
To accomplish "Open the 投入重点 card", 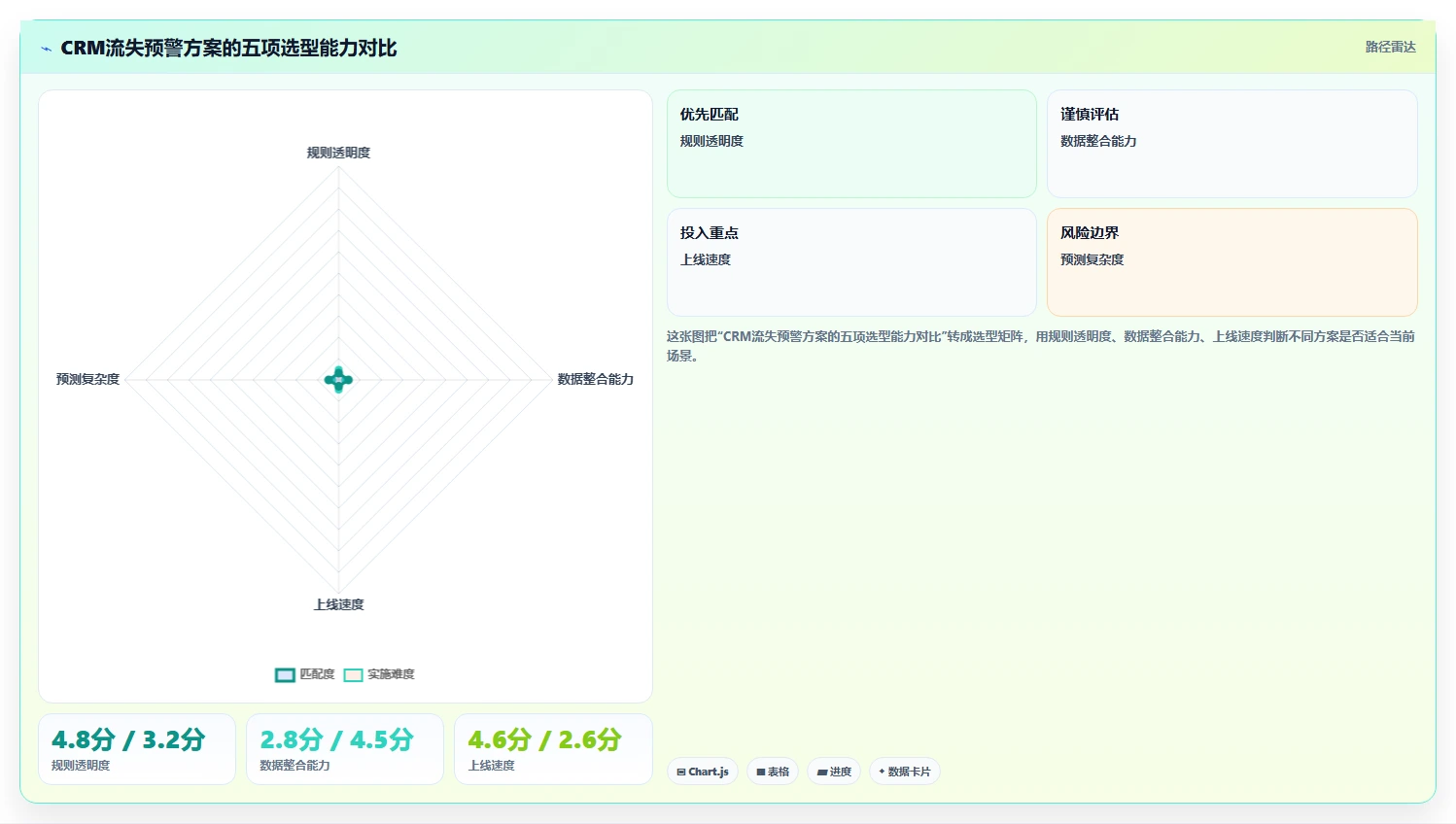I will pyautogui.click(x=851, y=262).
